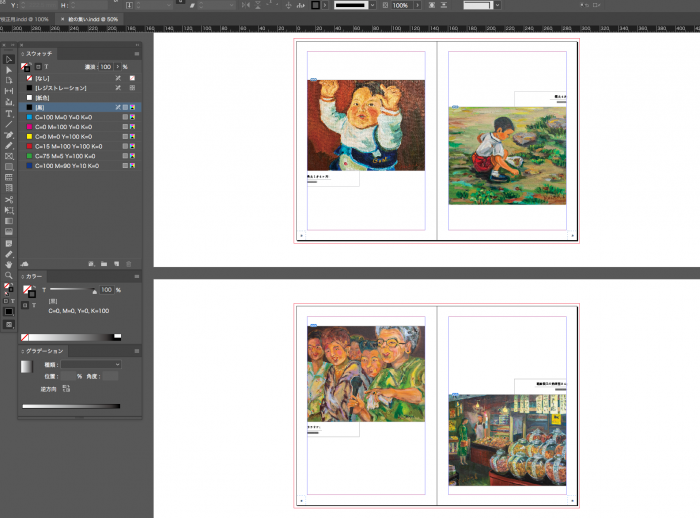Select the baby painting image on page
The image size is (700, 518).
[366, 125]
